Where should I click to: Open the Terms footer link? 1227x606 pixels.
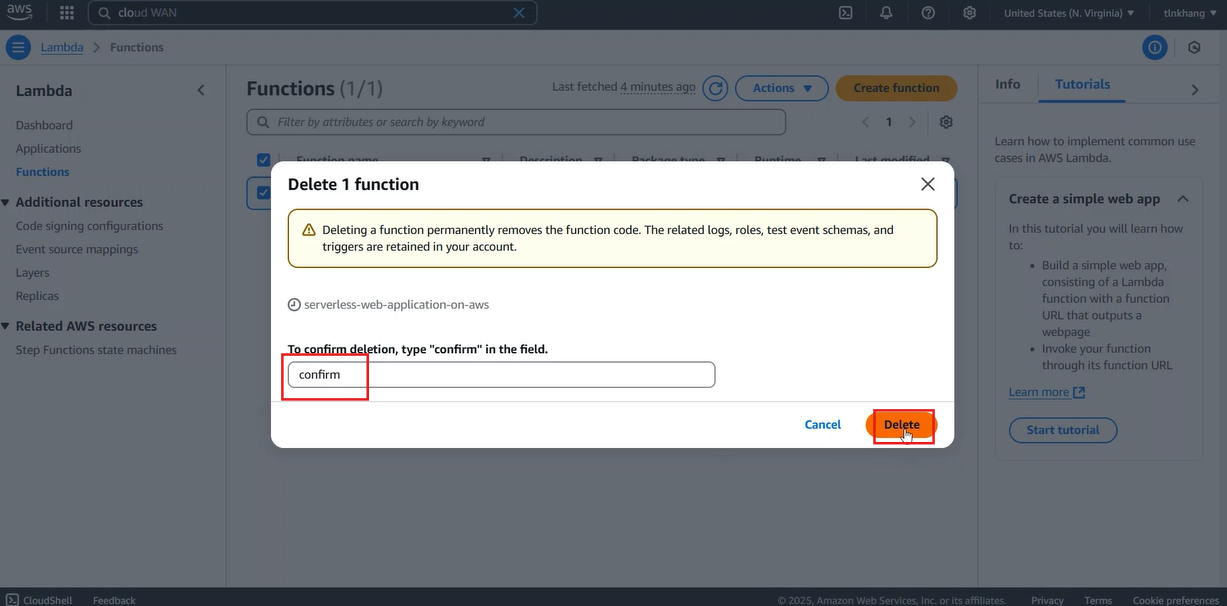pos(1098,600)
